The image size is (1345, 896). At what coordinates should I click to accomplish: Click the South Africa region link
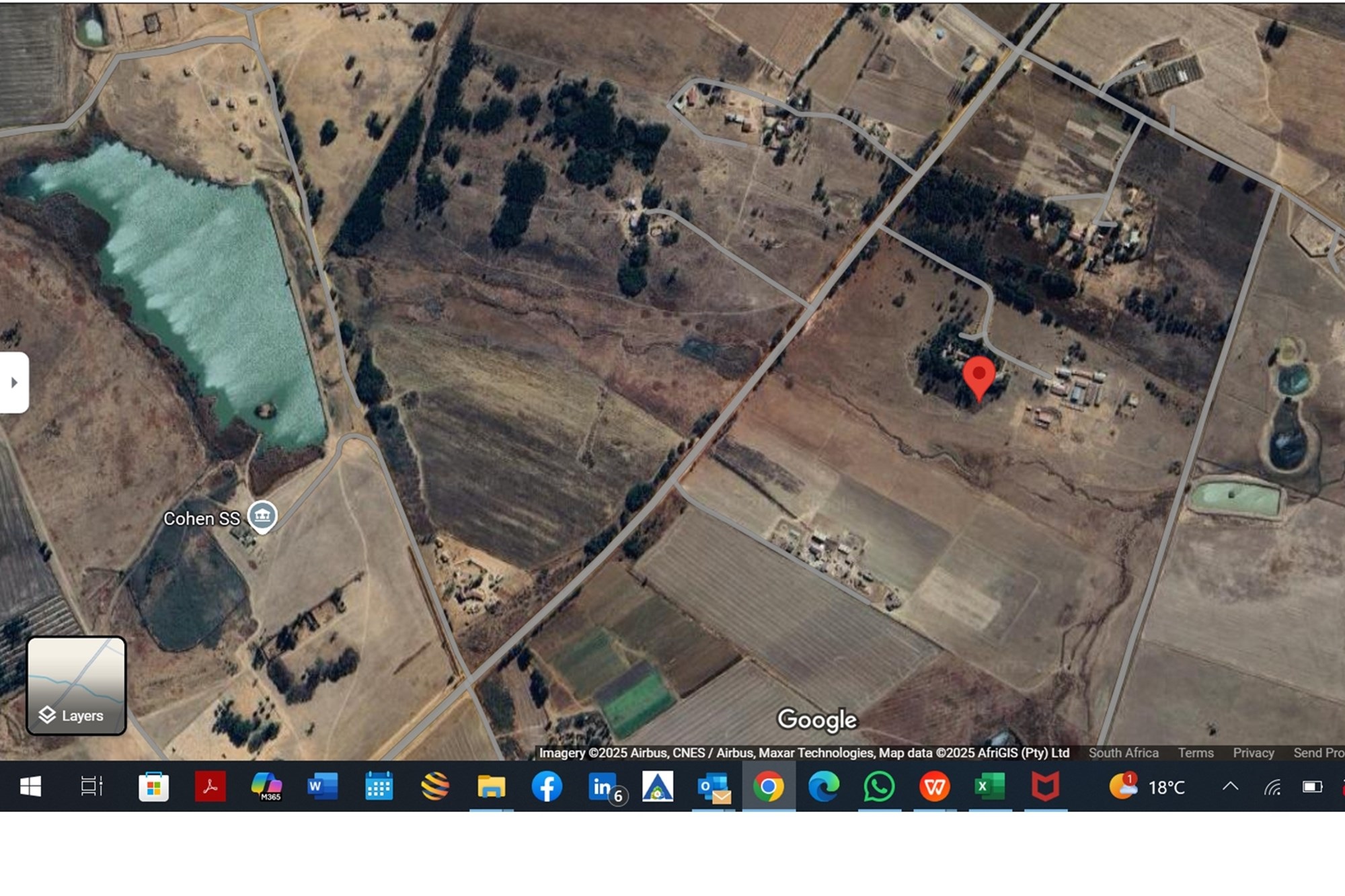[x=1123, y=753]
